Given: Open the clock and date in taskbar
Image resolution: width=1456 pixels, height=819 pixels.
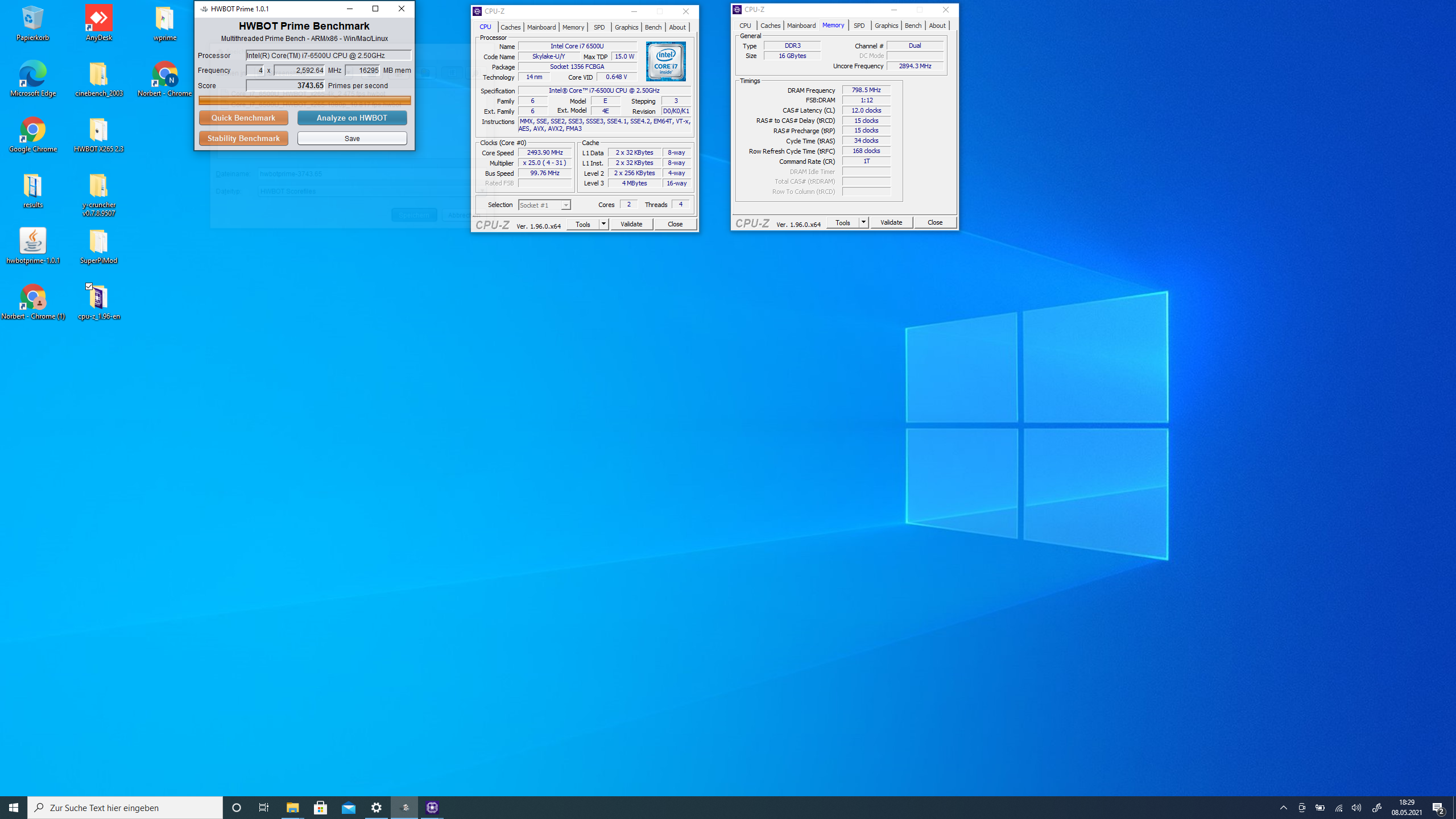Looking at the screenshot, I should 1407,808.
